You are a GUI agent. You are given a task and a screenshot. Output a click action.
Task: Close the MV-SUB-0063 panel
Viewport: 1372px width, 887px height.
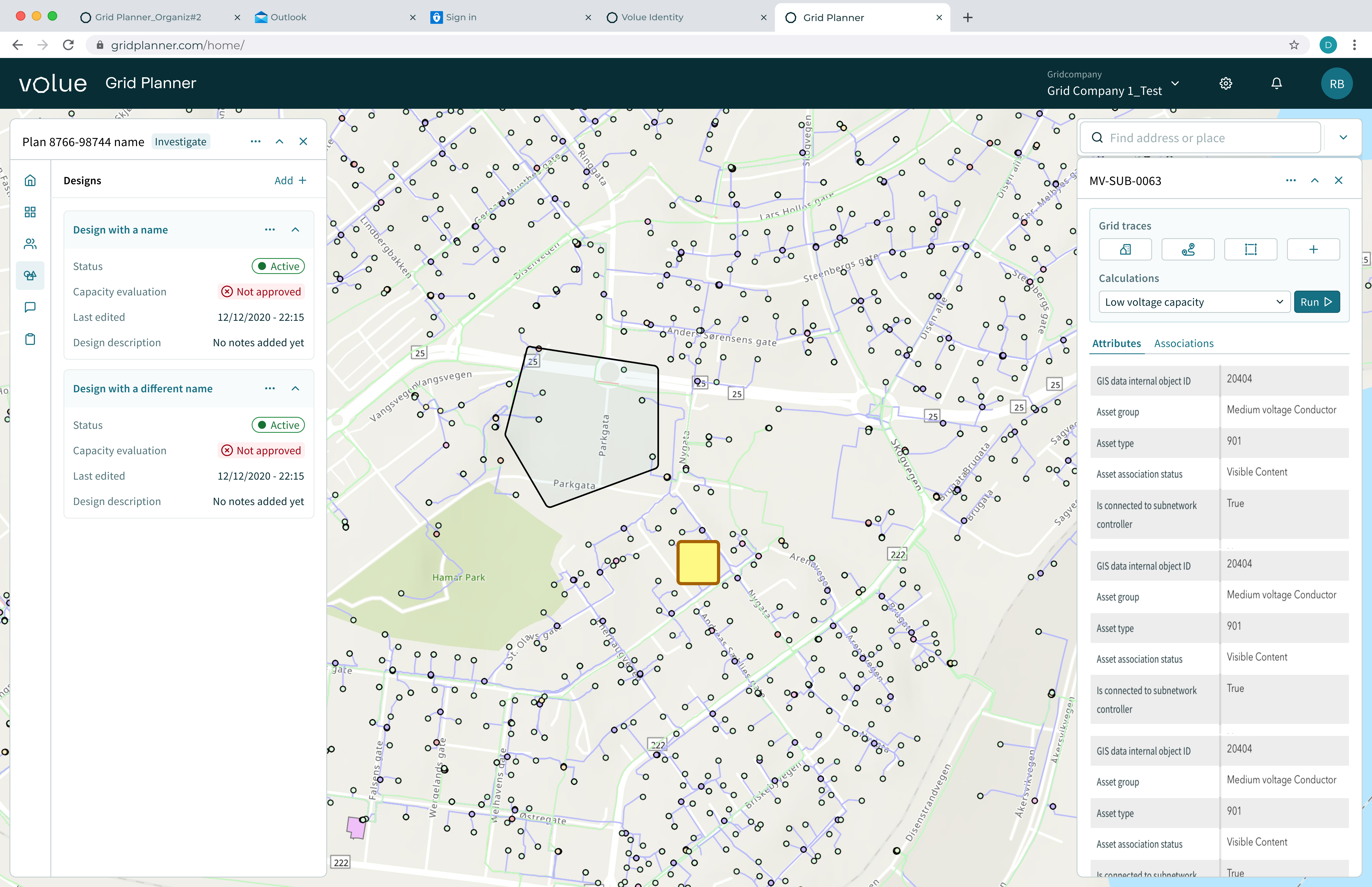tap(1339, 180)
